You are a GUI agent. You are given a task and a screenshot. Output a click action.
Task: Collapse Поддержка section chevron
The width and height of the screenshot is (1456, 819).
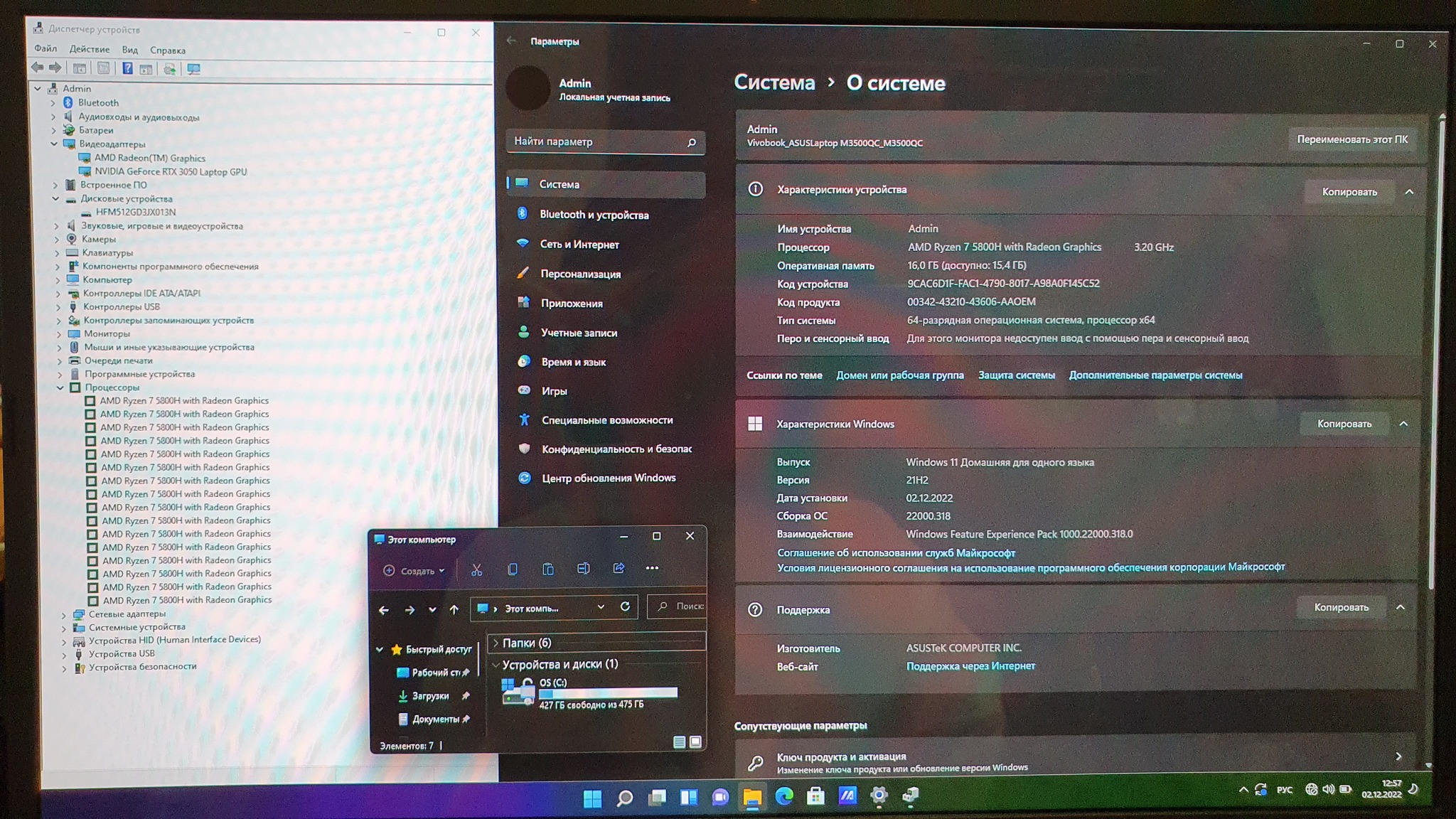click(x=1400, y=607)
